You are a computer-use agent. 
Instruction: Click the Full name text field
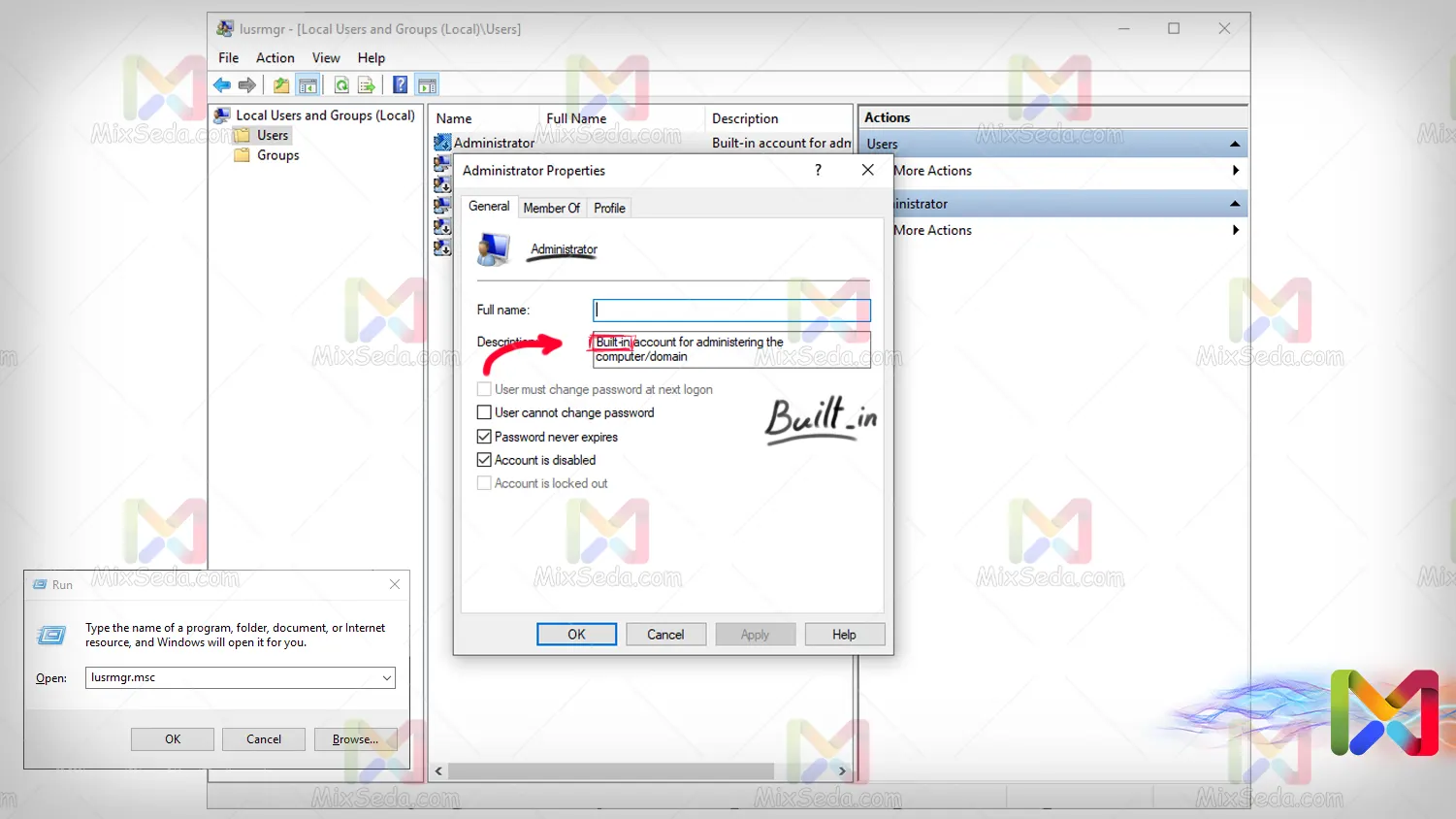(731, 311)
